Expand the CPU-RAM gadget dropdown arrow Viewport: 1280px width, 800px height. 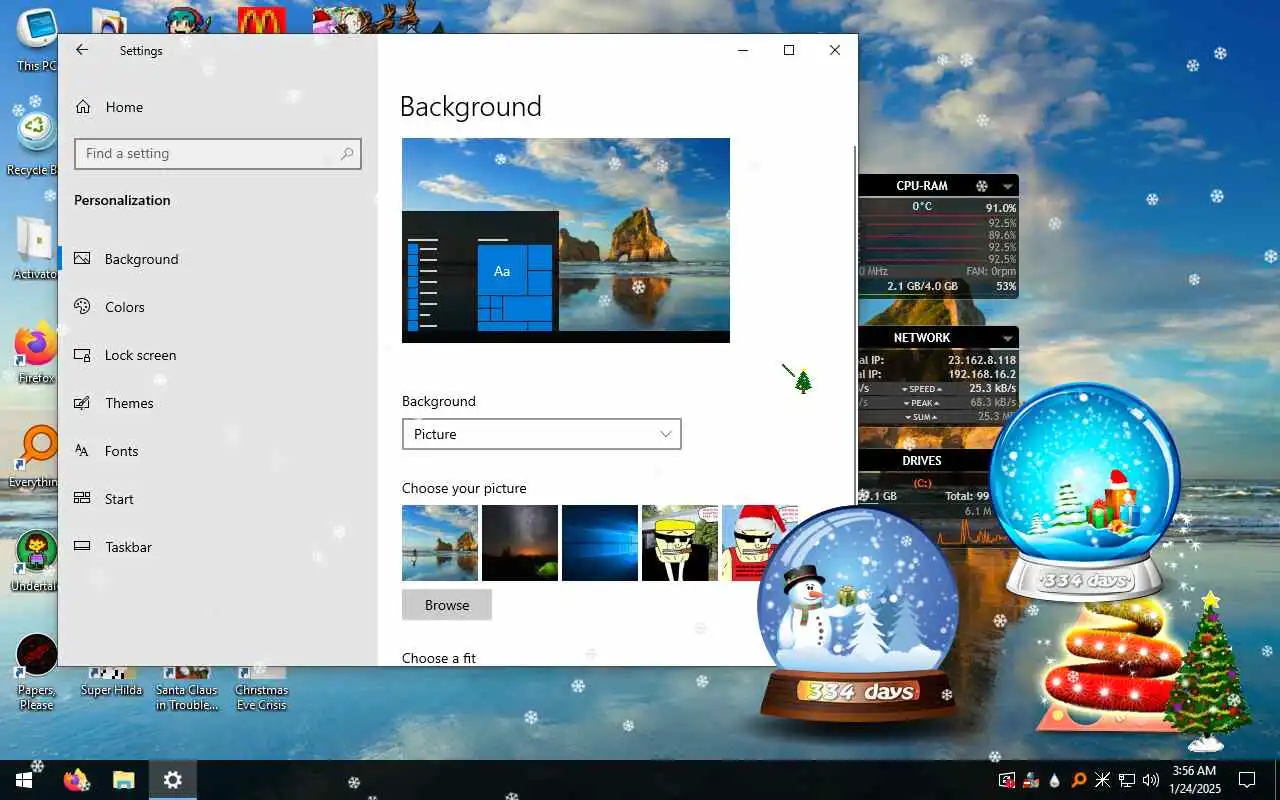[x=1008, y=186]
